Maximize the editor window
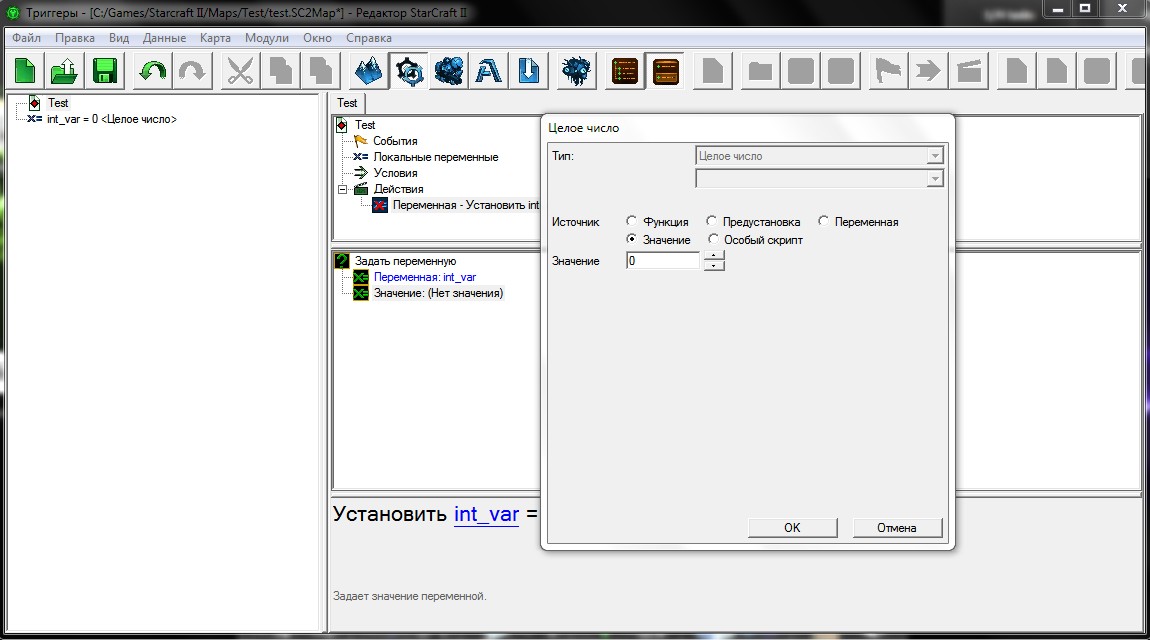The height and width of the screenshot is (640, 1150). point(1085,9)
